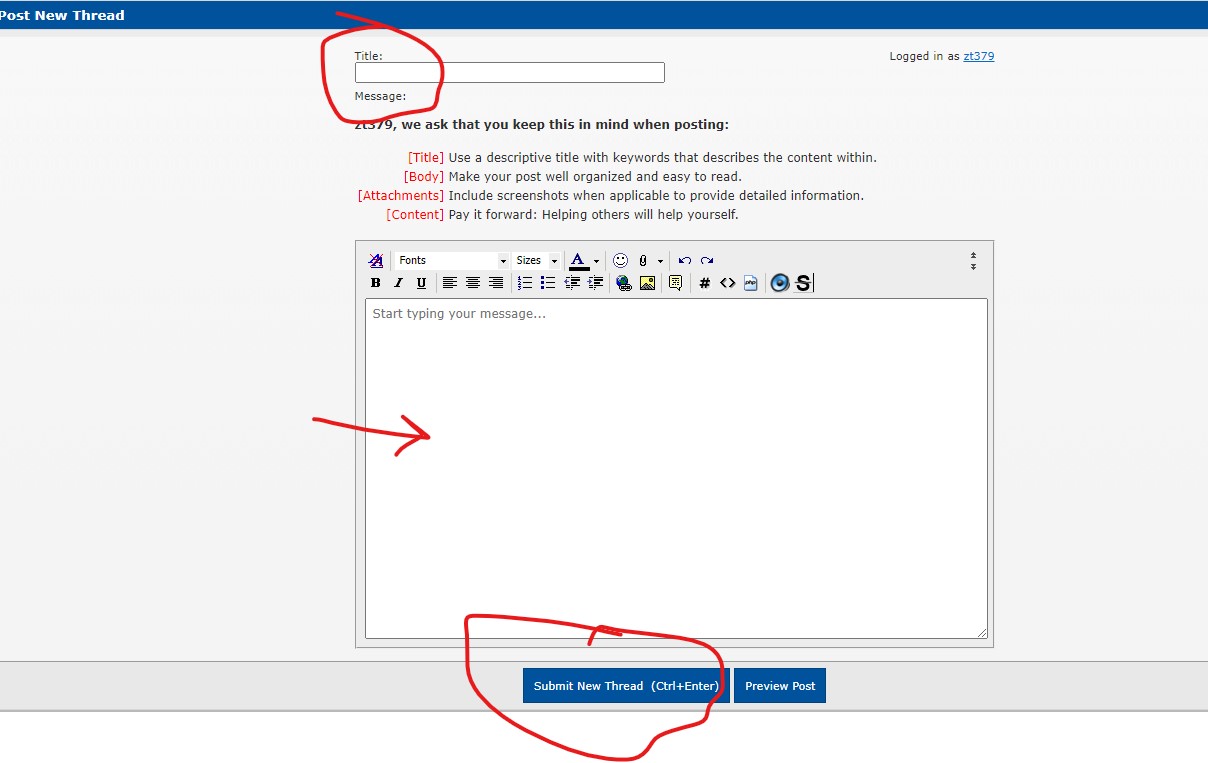The image size is (1208, 763).
Task: Click the insert link globe icon
Action: 624,283
